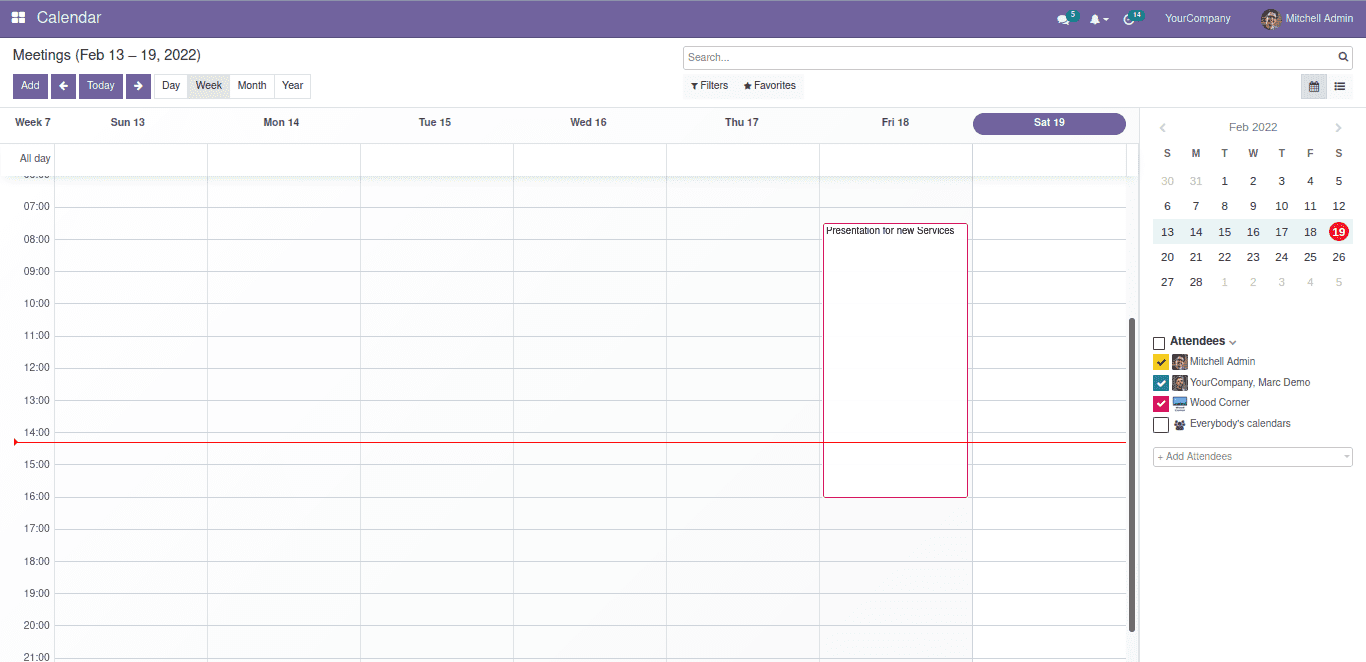Open the Favorites dropdown
Screen dimensions: 1366x662
tap(770, 86)
